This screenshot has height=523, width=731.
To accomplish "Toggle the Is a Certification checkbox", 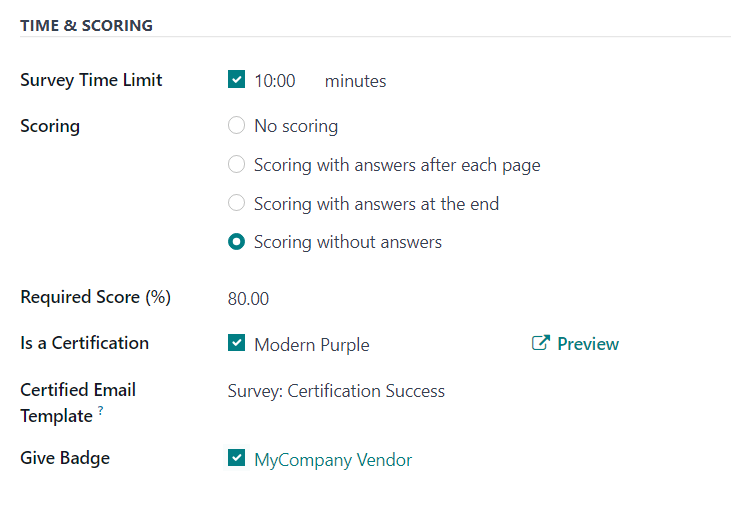I will click(x=237, y=343).
